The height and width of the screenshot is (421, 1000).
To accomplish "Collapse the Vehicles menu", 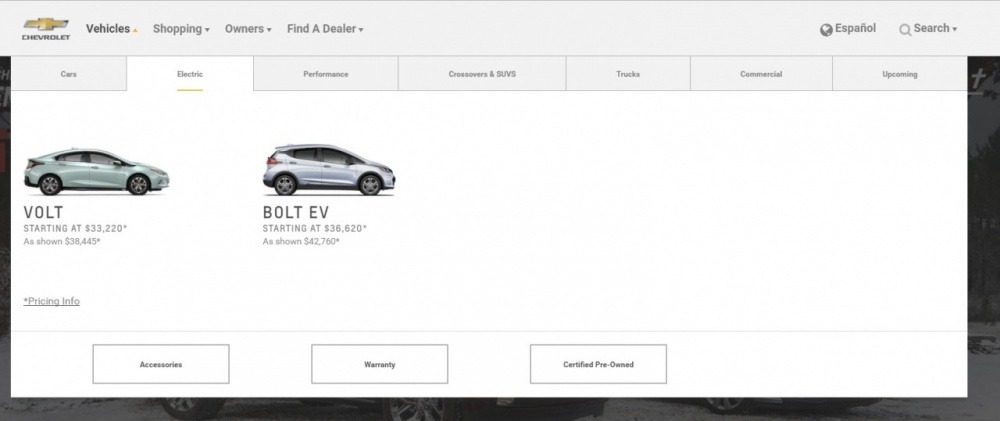I will point(112,29).
